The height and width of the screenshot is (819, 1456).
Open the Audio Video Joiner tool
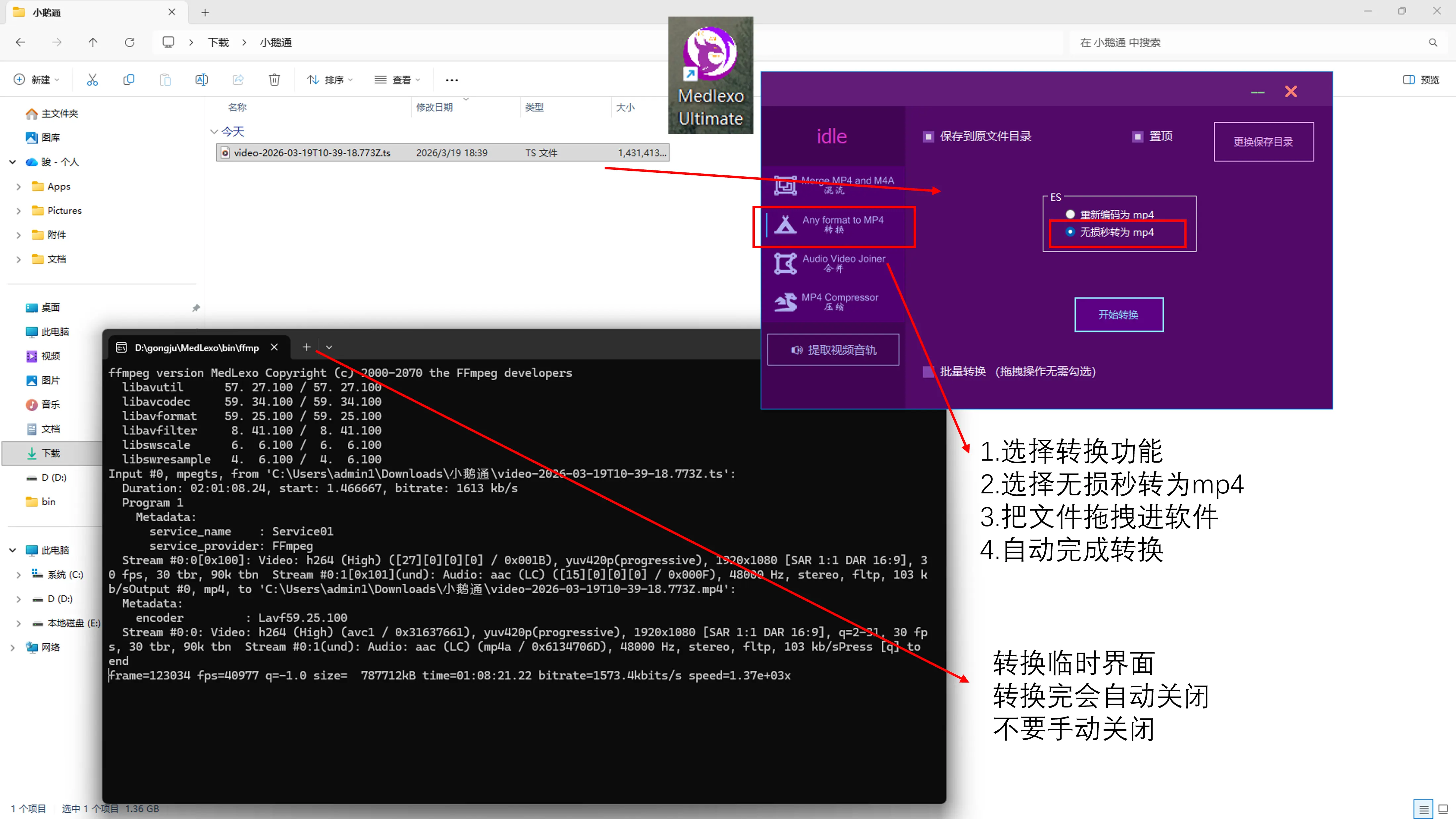(834, 263)
